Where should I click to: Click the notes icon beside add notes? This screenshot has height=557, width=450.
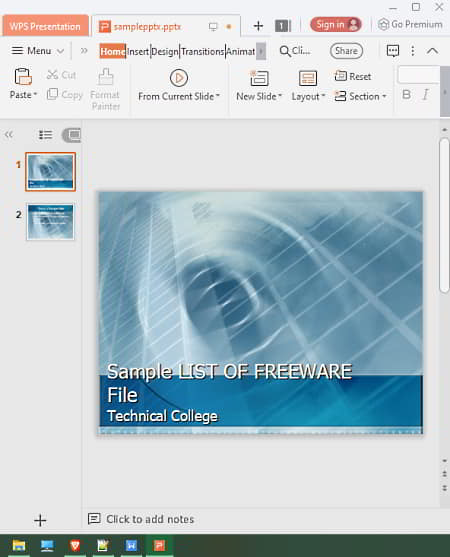94,519
